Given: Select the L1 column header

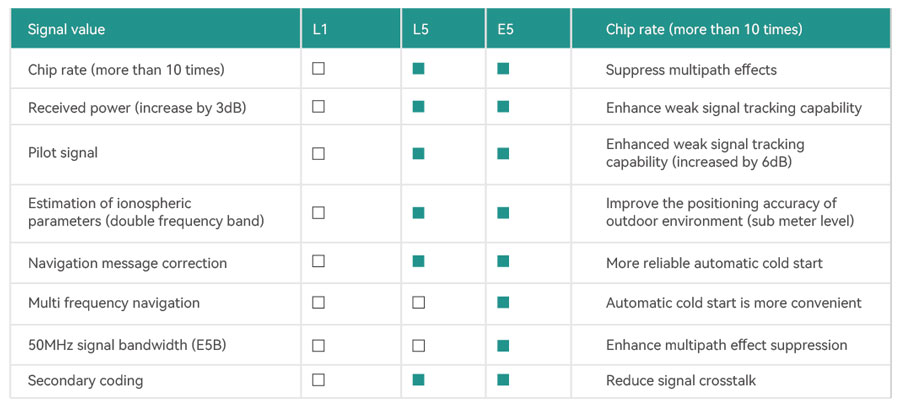Looking at the screenshot, I should (320, 29).
